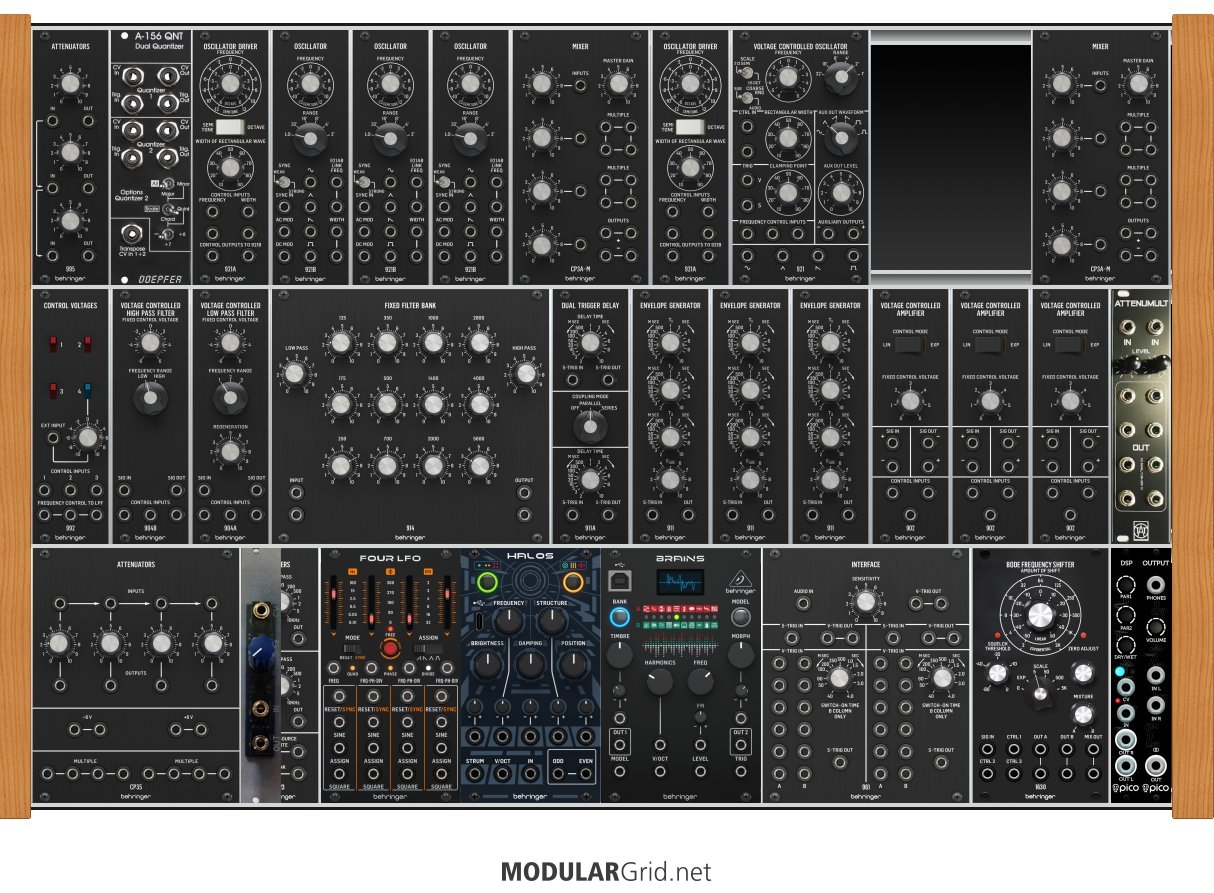
Task: Click the OUT L jack on Pico DSP module
Action: [1125, 767]
